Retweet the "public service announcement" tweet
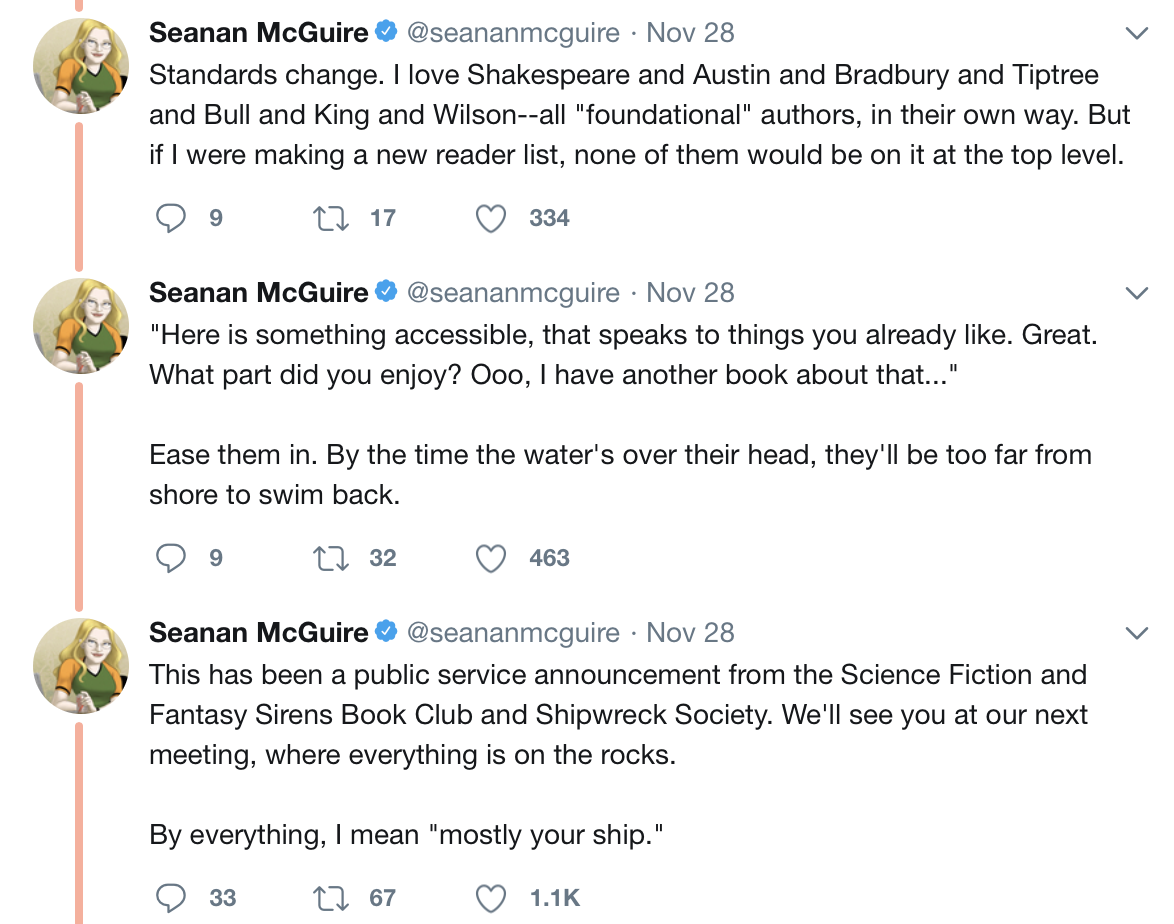The height and width of the screenshot is (924, 1174). coord(330,898)
